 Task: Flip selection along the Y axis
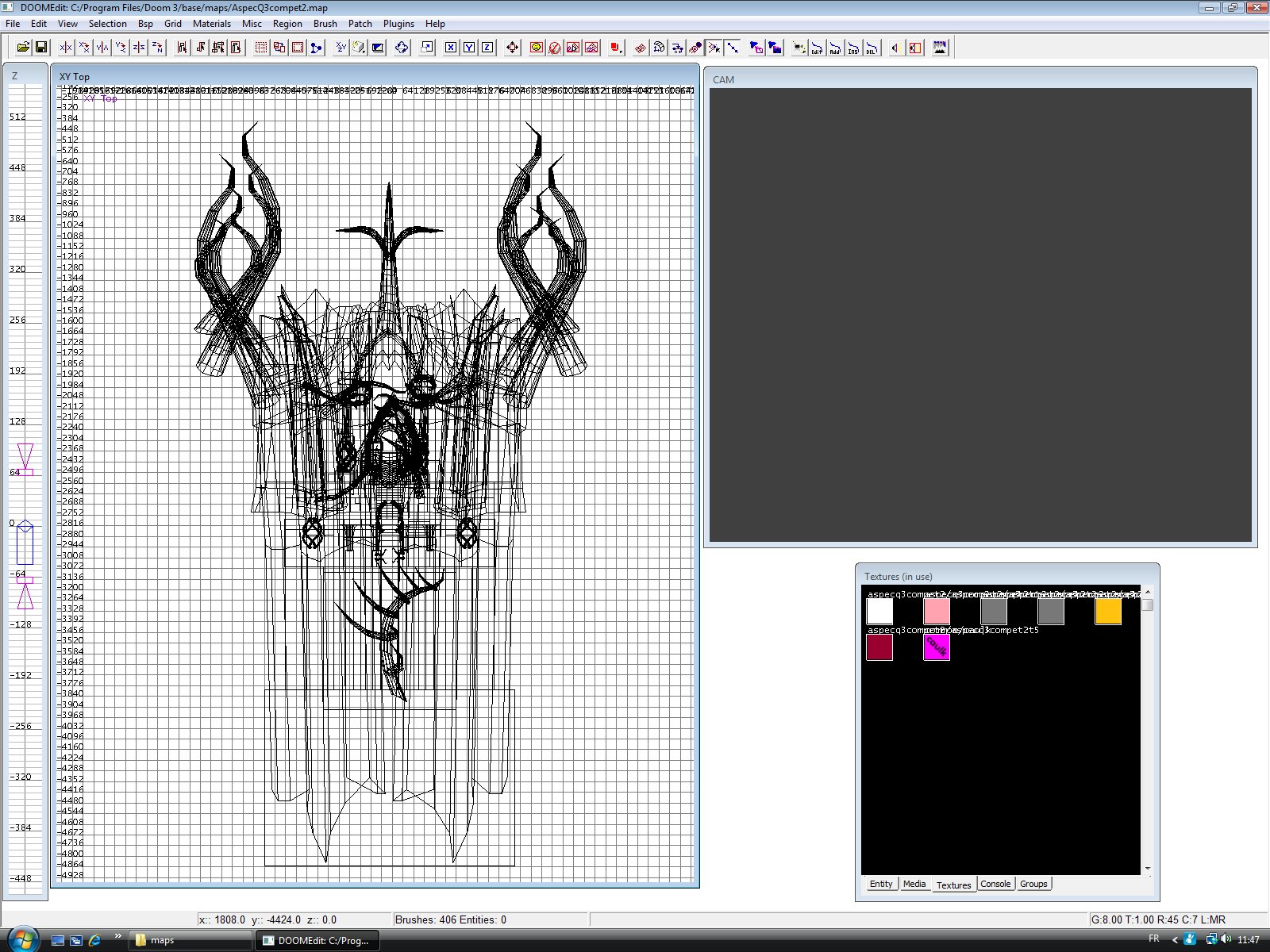(102, 48)
